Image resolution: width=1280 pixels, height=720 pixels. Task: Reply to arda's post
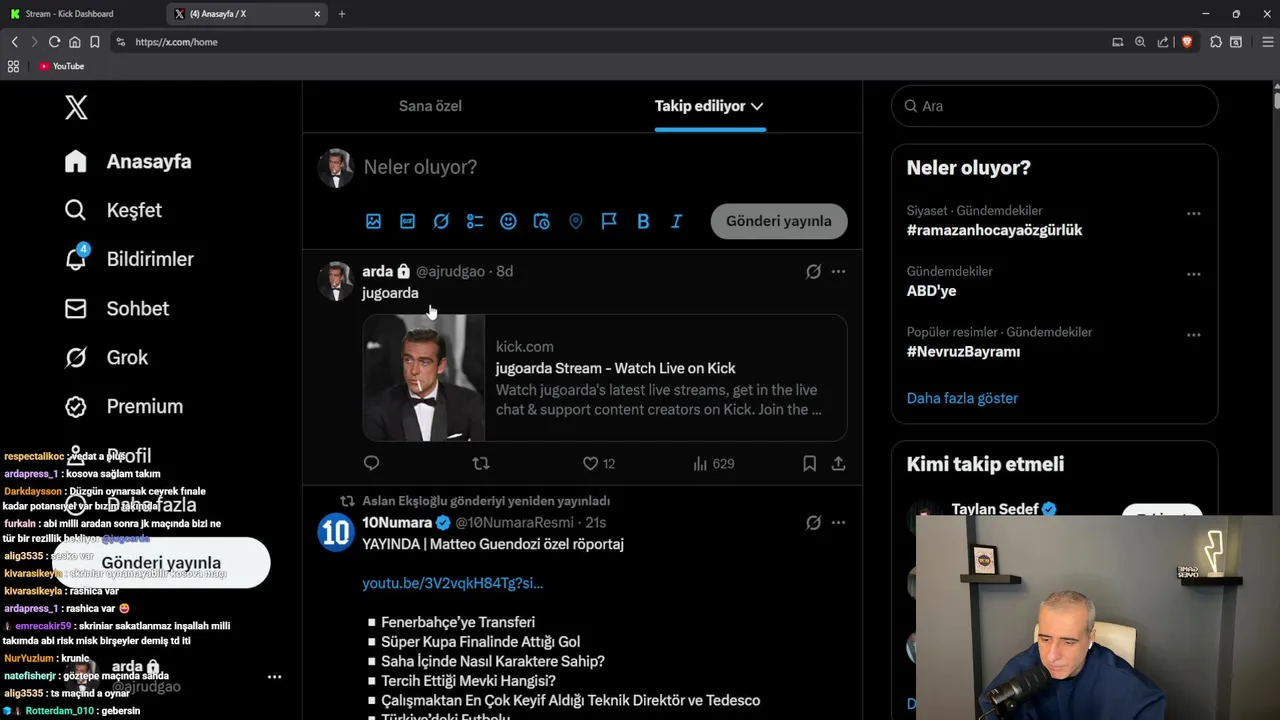371,463
